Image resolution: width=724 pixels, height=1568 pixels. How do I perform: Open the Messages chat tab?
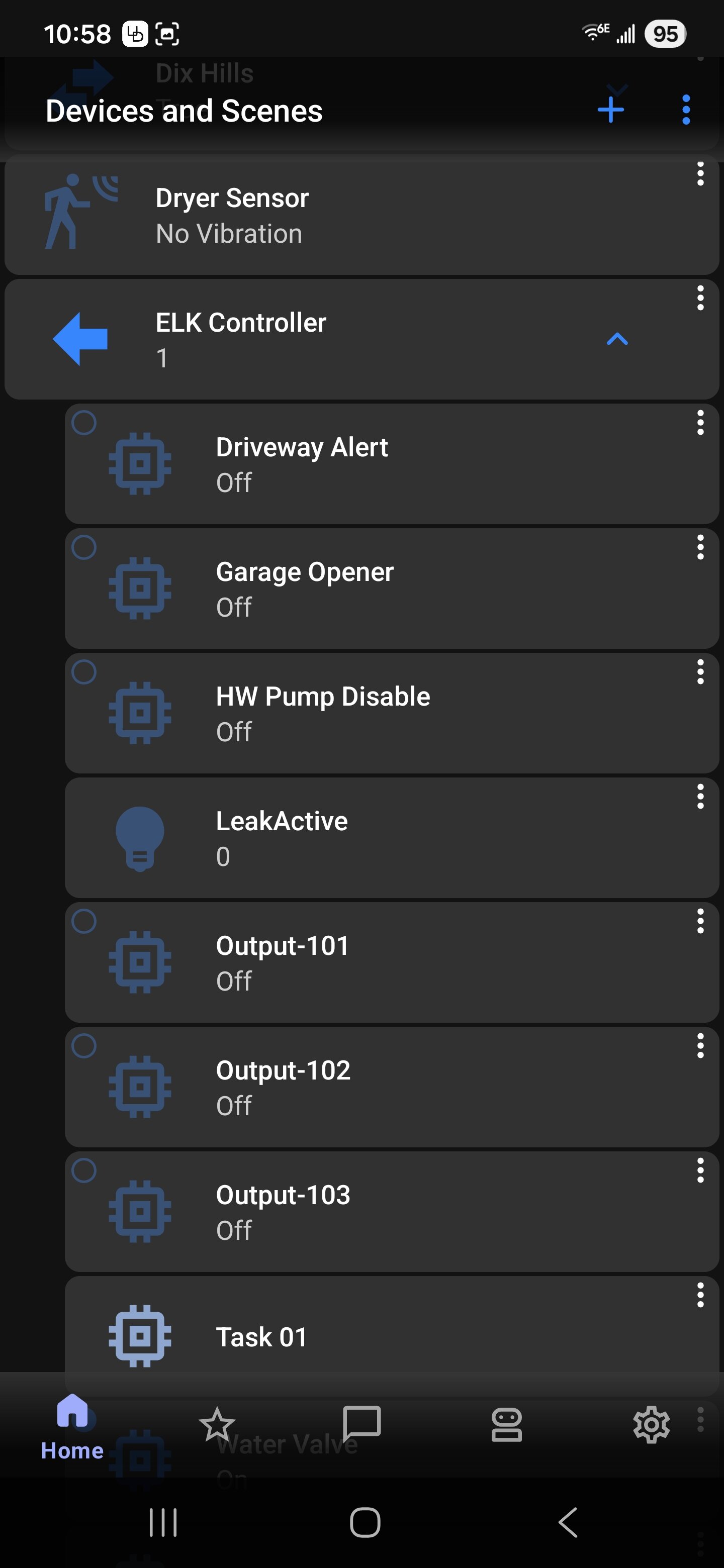click(x=361, y=1424)
